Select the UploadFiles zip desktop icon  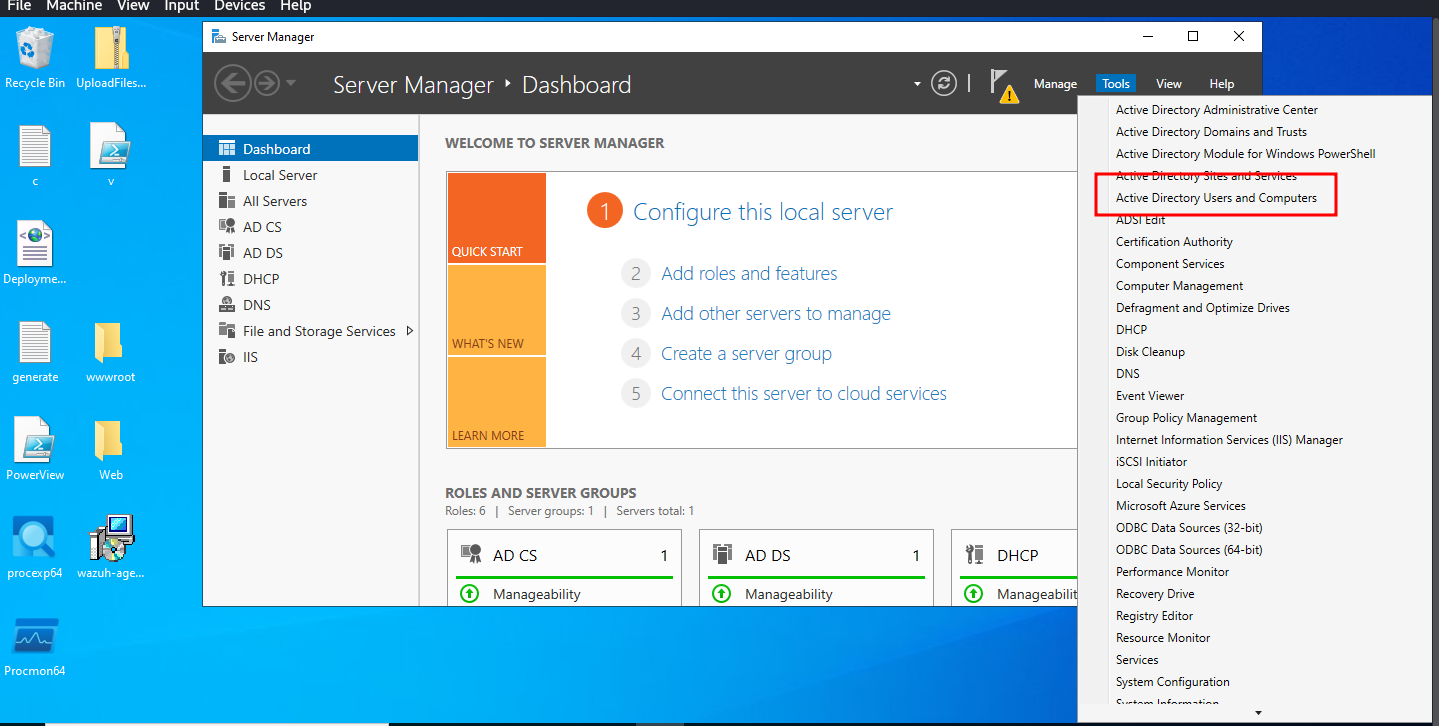pos(111,58)
